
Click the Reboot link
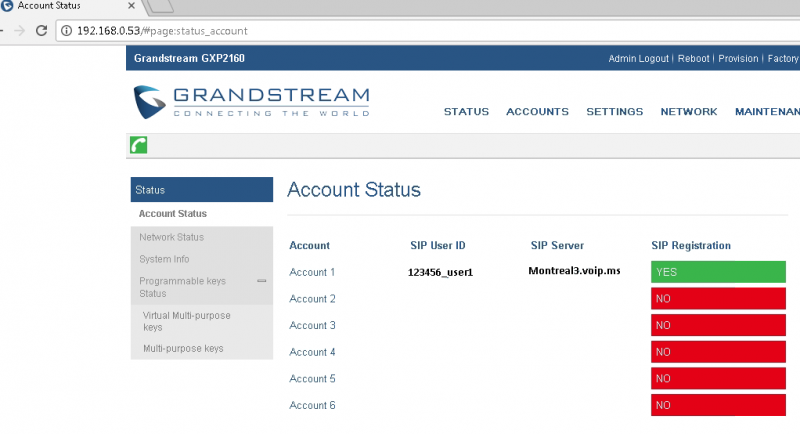tap(693, 58)
